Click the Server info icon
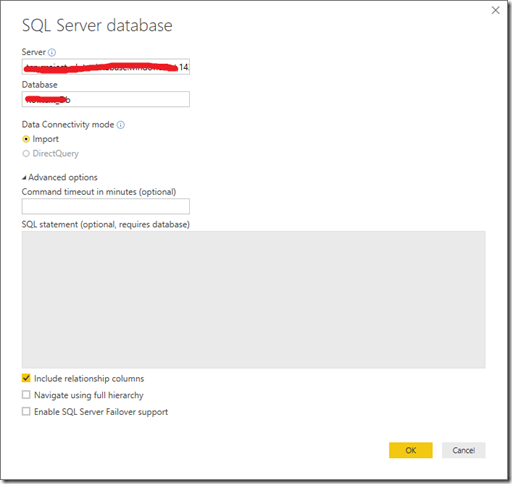This screenshot has width=512, height=484. 52,52
